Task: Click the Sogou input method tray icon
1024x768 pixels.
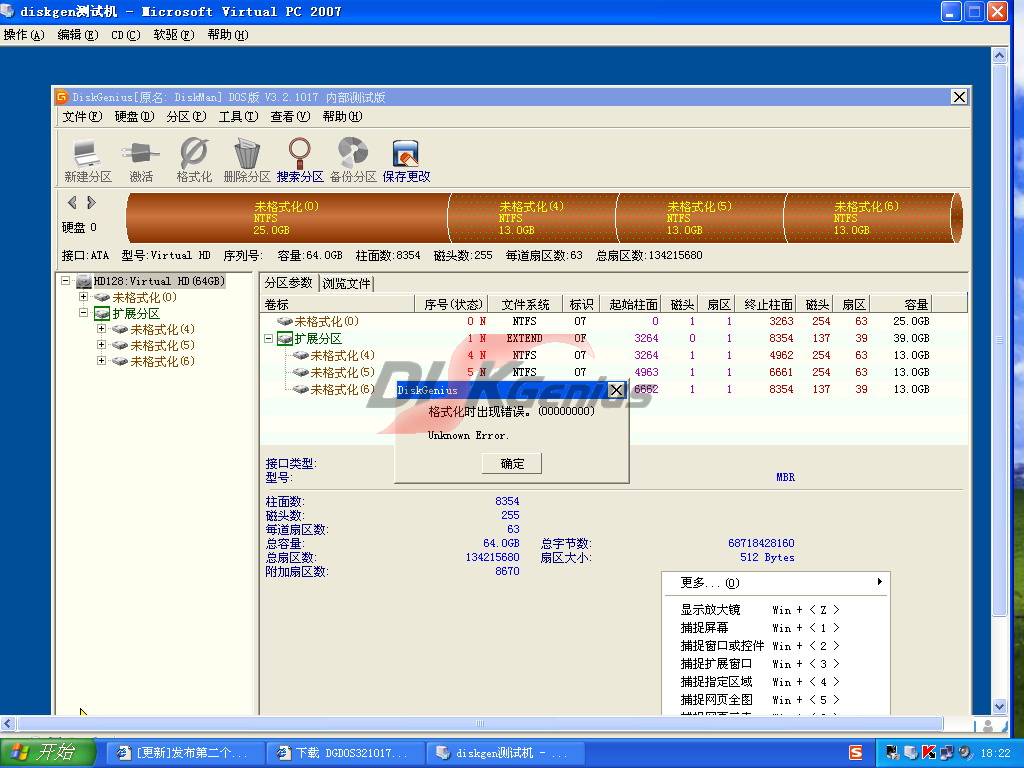Action: [856, 752]
